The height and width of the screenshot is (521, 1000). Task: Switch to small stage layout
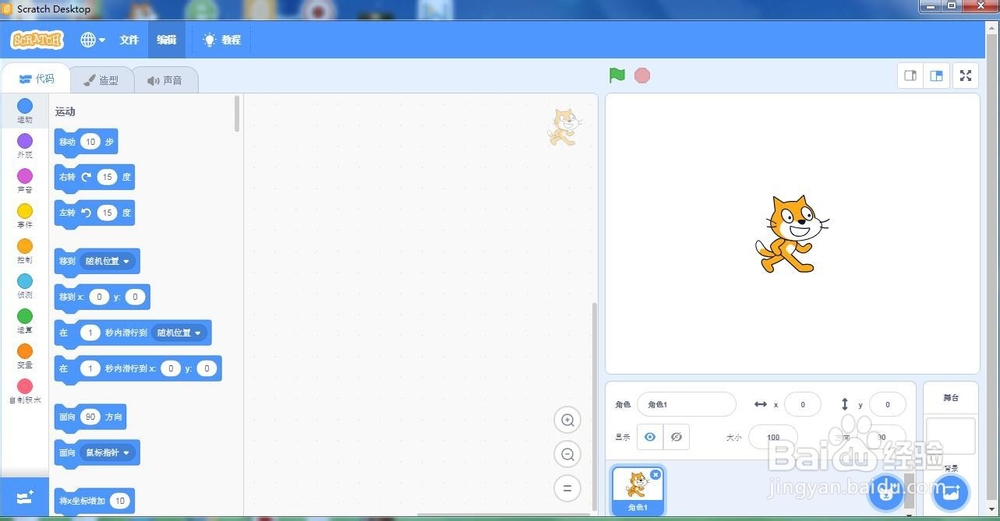(x=911, y=76)
